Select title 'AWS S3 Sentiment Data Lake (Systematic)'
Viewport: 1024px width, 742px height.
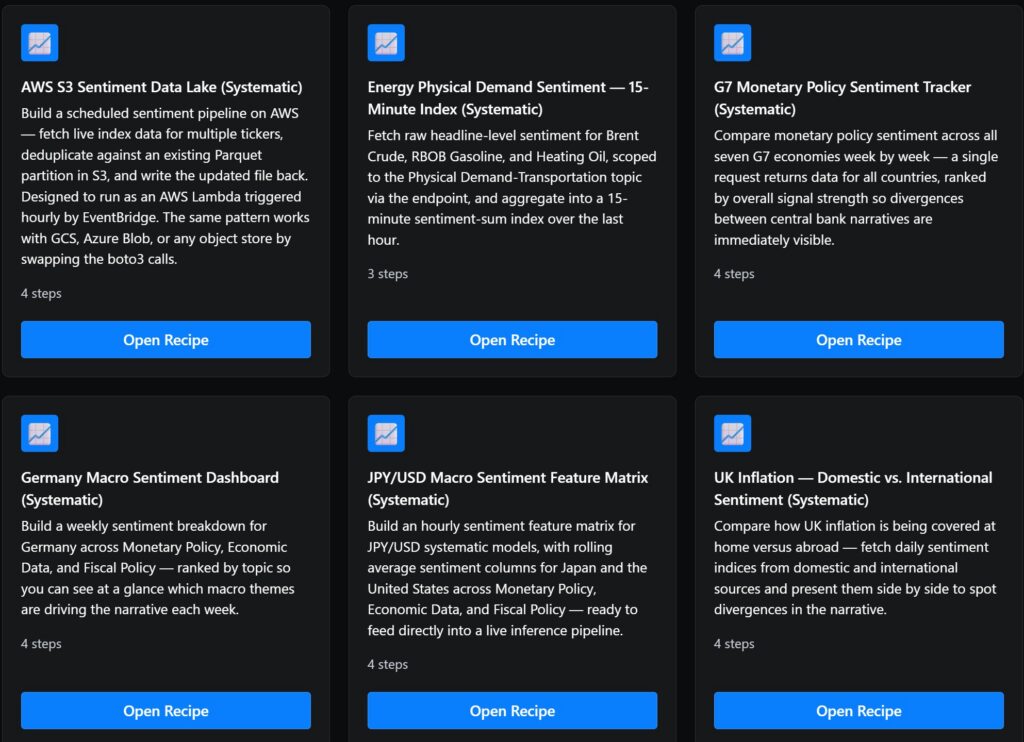point(161,87)
